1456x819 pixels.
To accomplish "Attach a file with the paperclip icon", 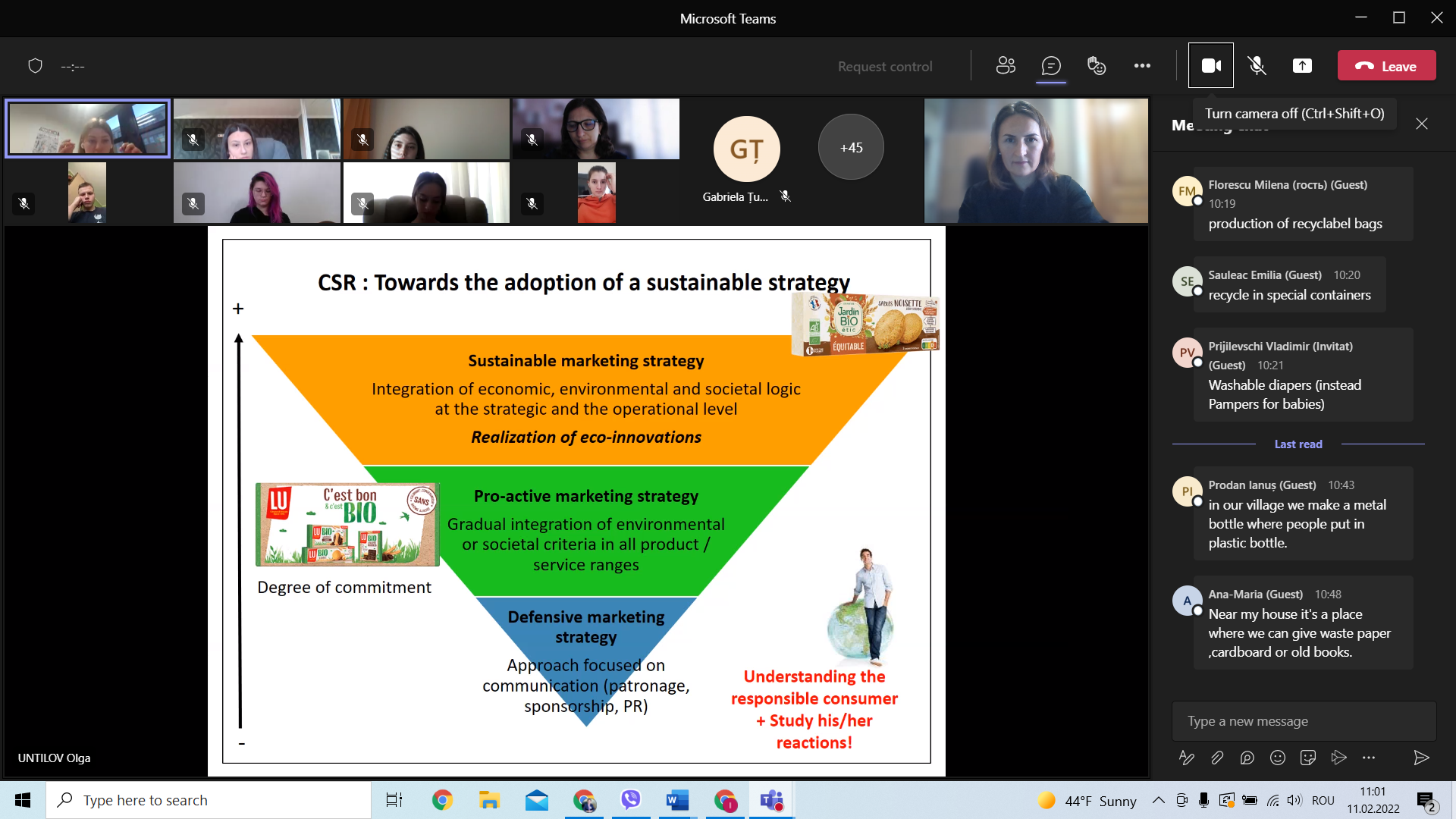I will pos(1217,758).
